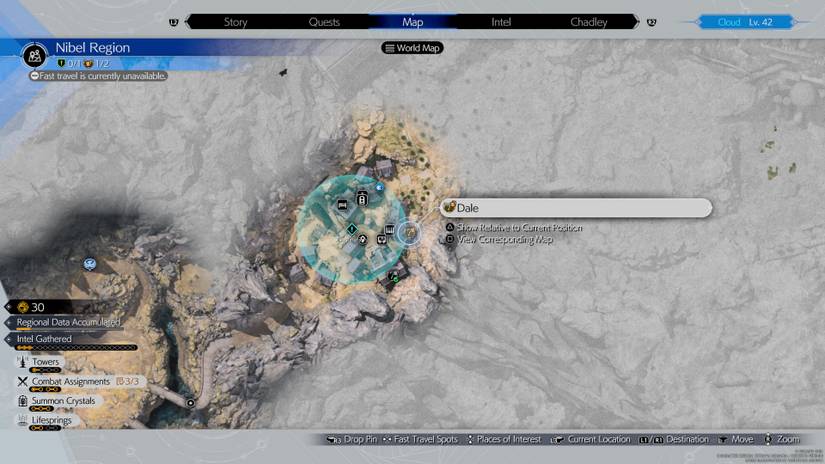The width and height of the screenshot is (825, 464).
Task: Select the green diamond quest marker
Action: click(351, 230)
